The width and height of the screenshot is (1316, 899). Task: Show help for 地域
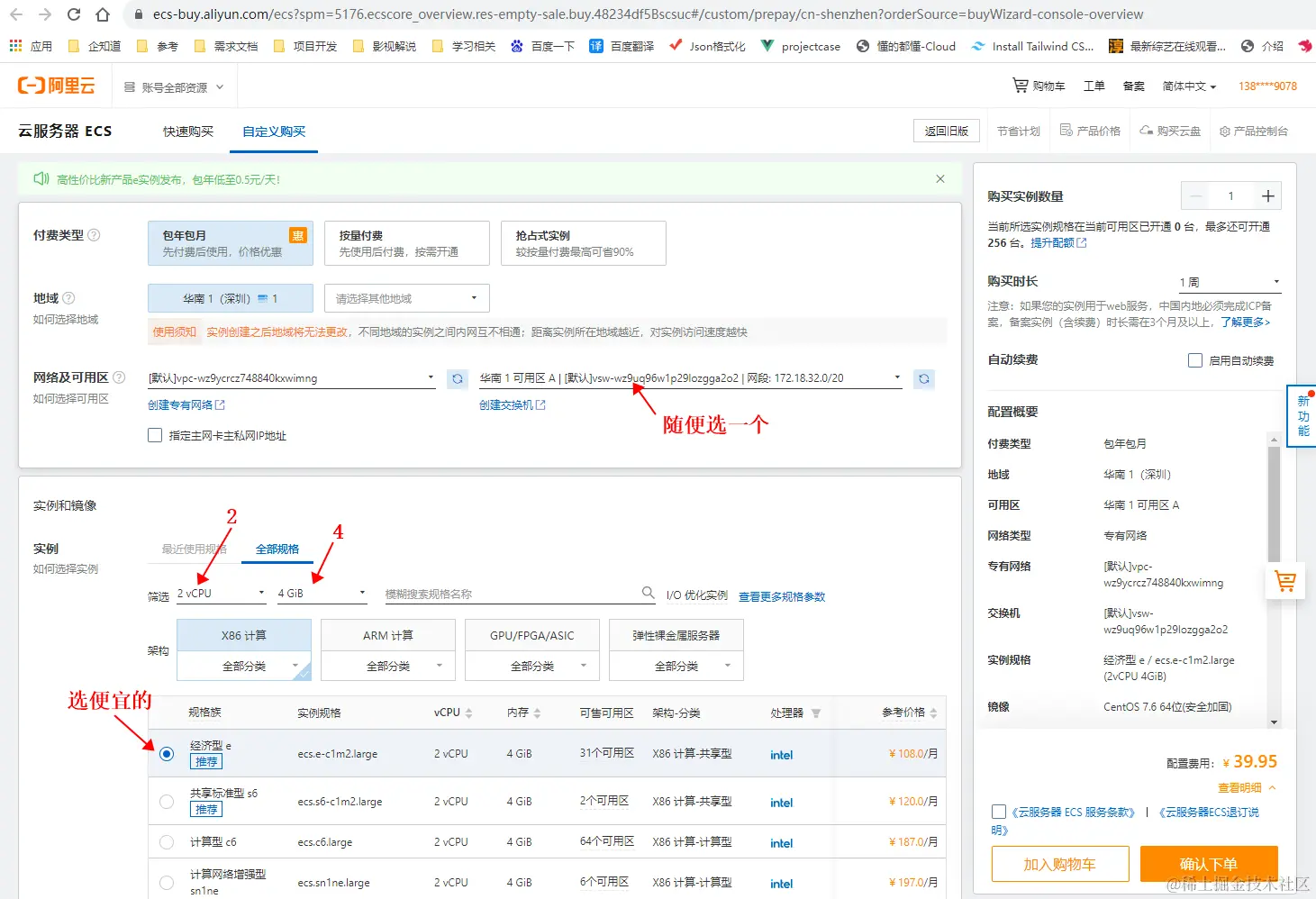tap(69, 298)
